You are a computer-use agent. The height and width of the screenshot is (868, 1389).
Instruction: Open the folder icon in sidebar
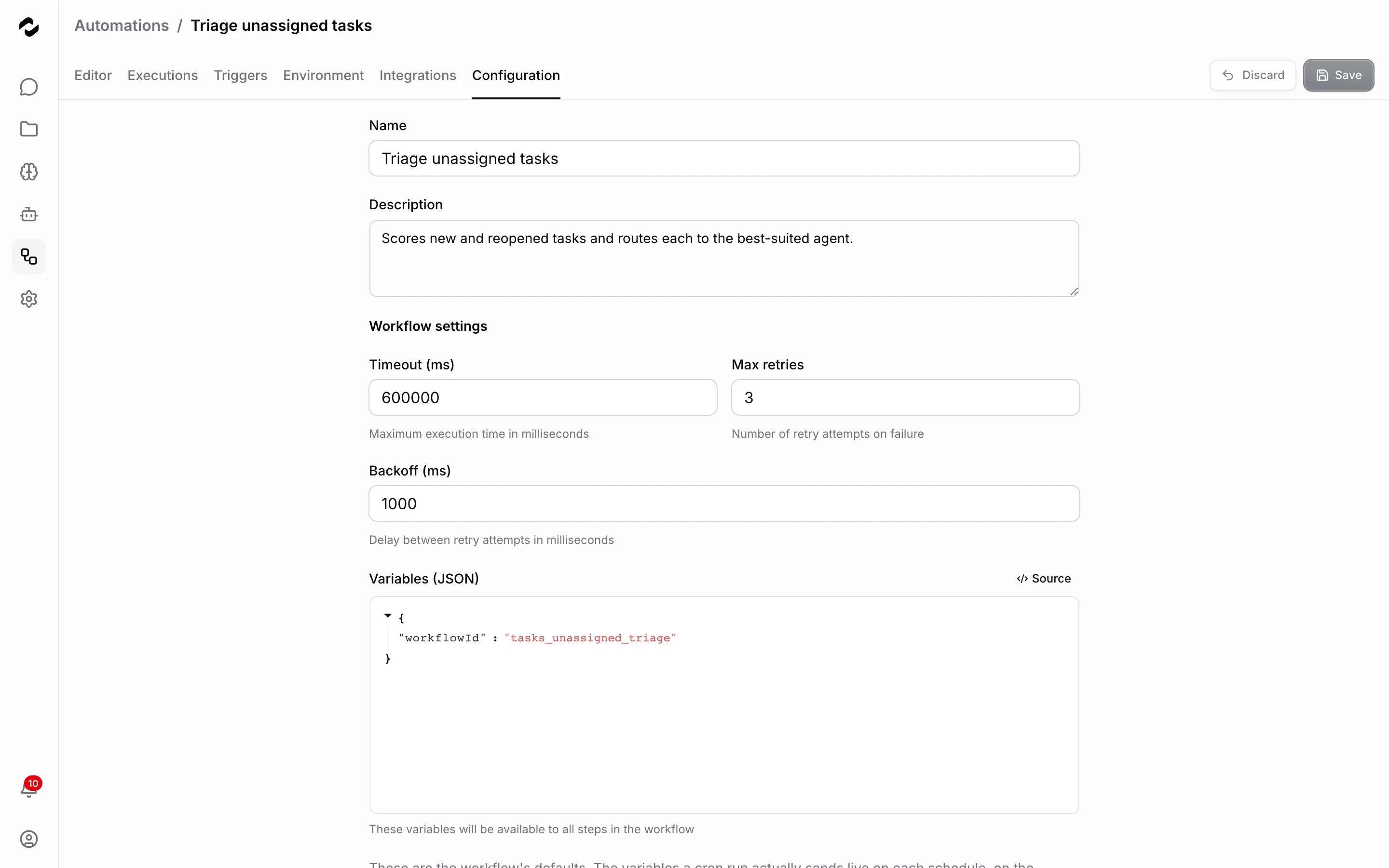click(x=29, y=129)
